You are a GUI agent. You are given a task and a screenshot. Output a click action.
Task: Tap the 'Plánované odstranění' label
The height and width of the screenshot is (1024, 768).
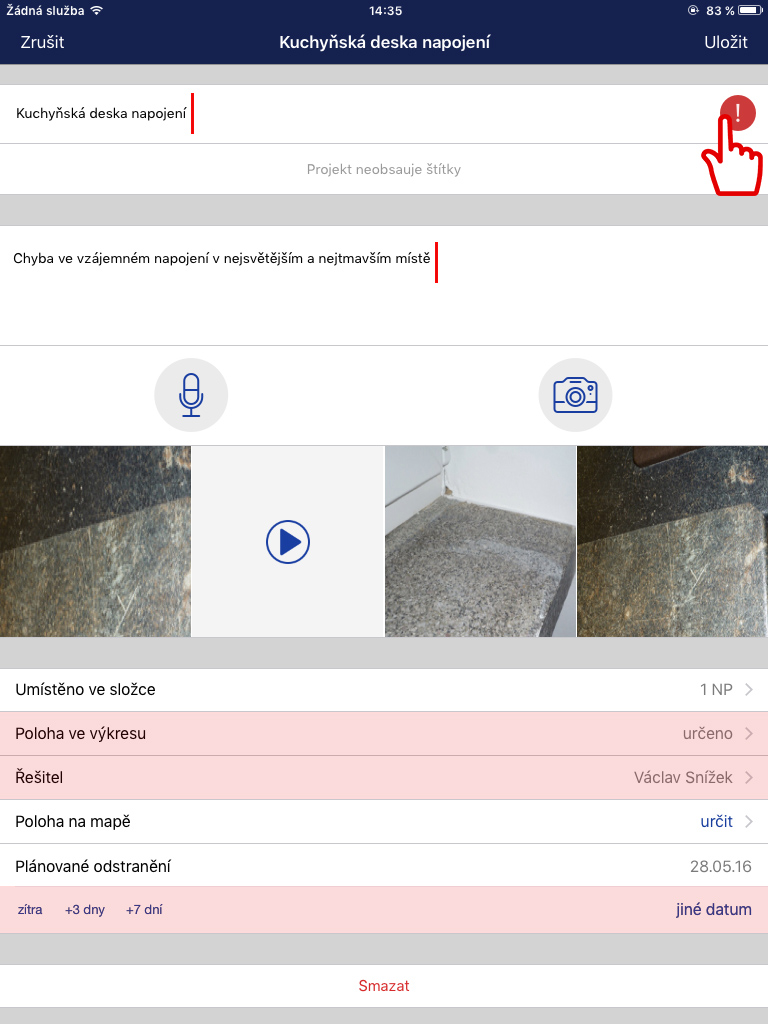pyautogui.click(x=93, y=866)
